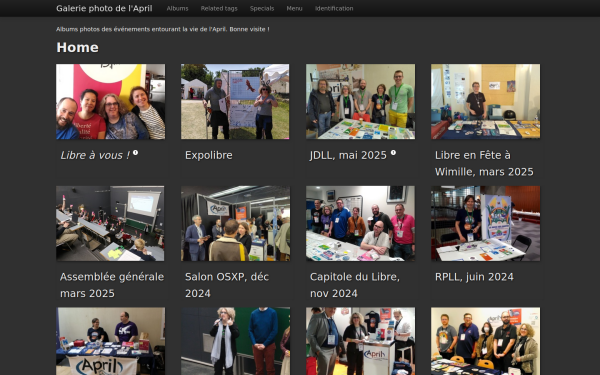The image size is (600, 375).
Task: Open thumbnail showing April banner table
Action: pyautogui.click(x=111, y=341)
